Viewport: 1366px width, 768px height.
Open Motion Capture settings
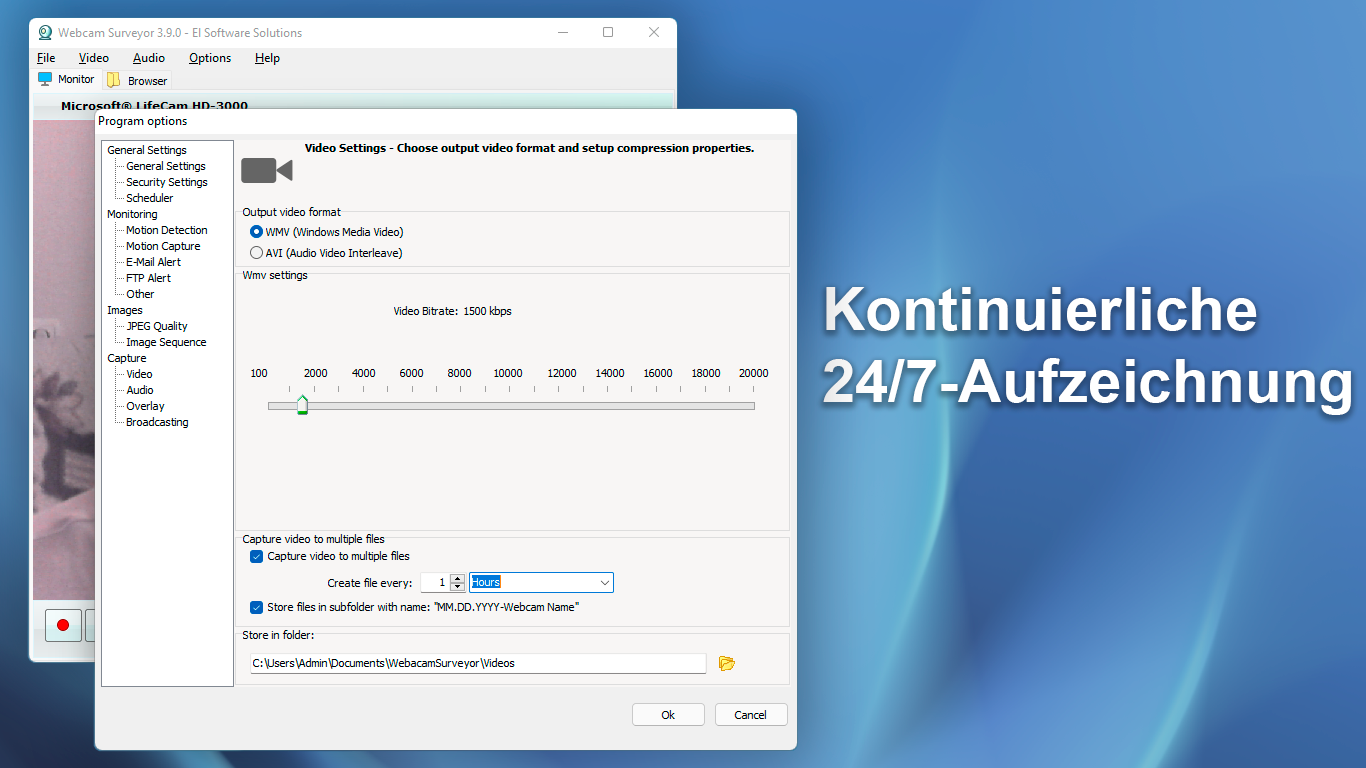pos(163,246)
